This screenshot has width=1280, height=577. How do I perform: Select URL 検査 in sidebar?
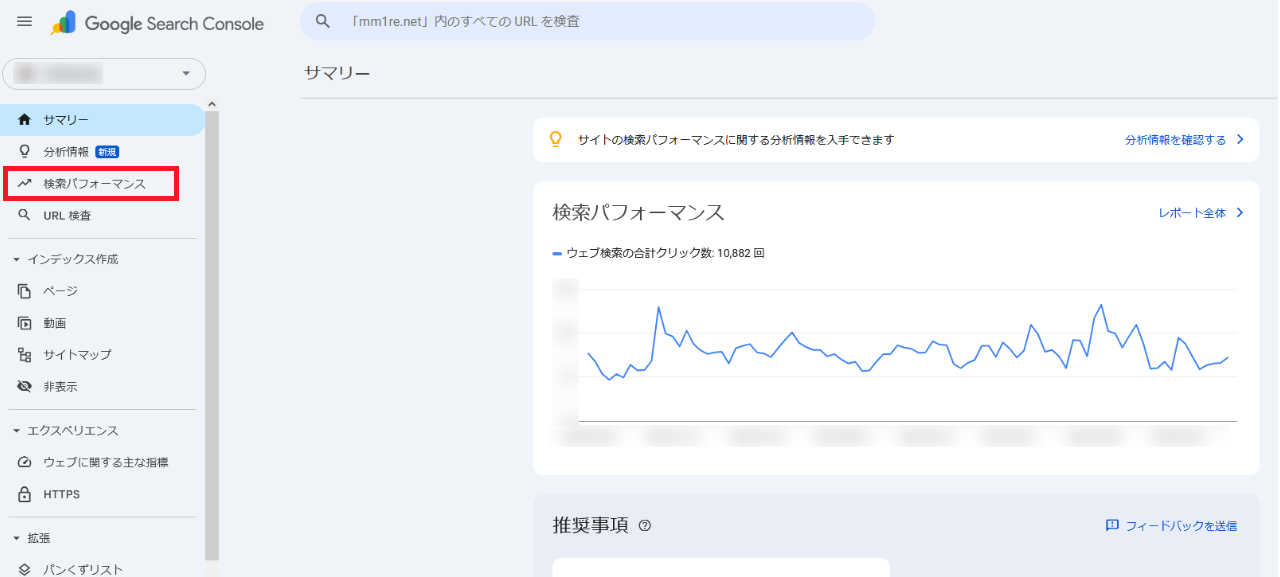pos(67,216)
